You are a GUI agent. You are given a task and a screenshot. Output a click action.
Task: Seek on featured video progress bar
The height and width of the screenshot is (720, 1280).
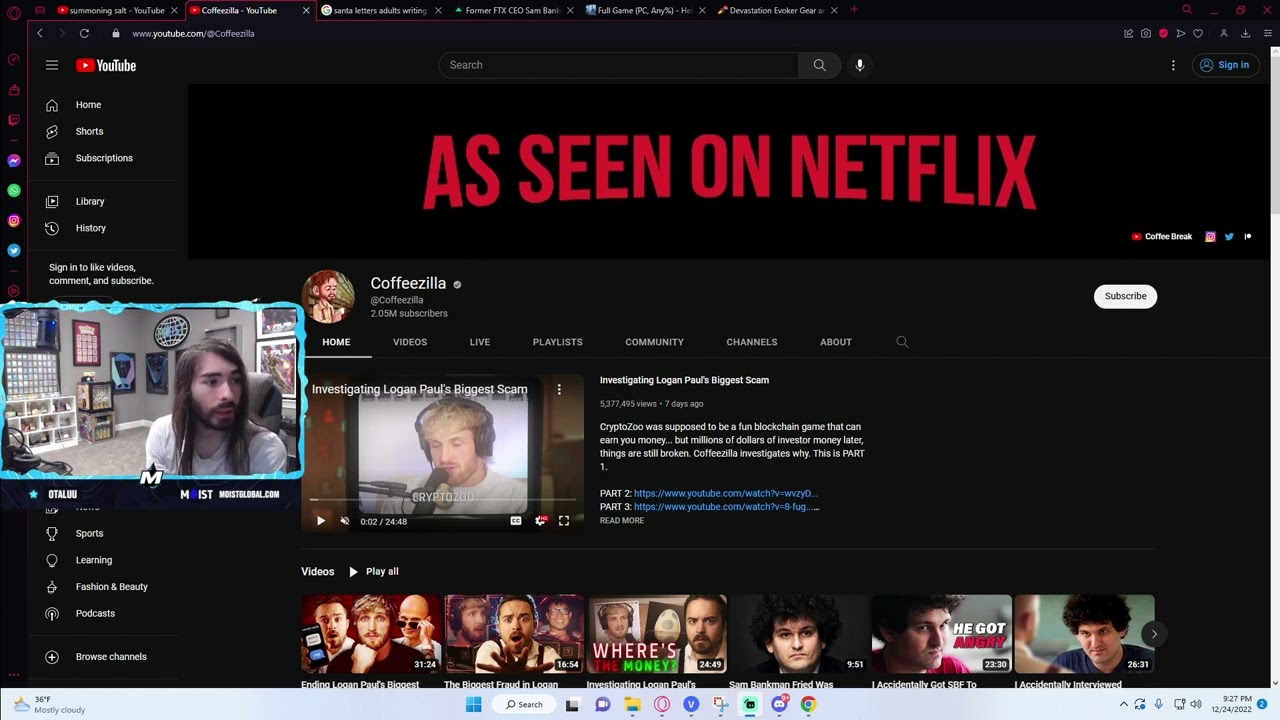[x=442, y=499]
